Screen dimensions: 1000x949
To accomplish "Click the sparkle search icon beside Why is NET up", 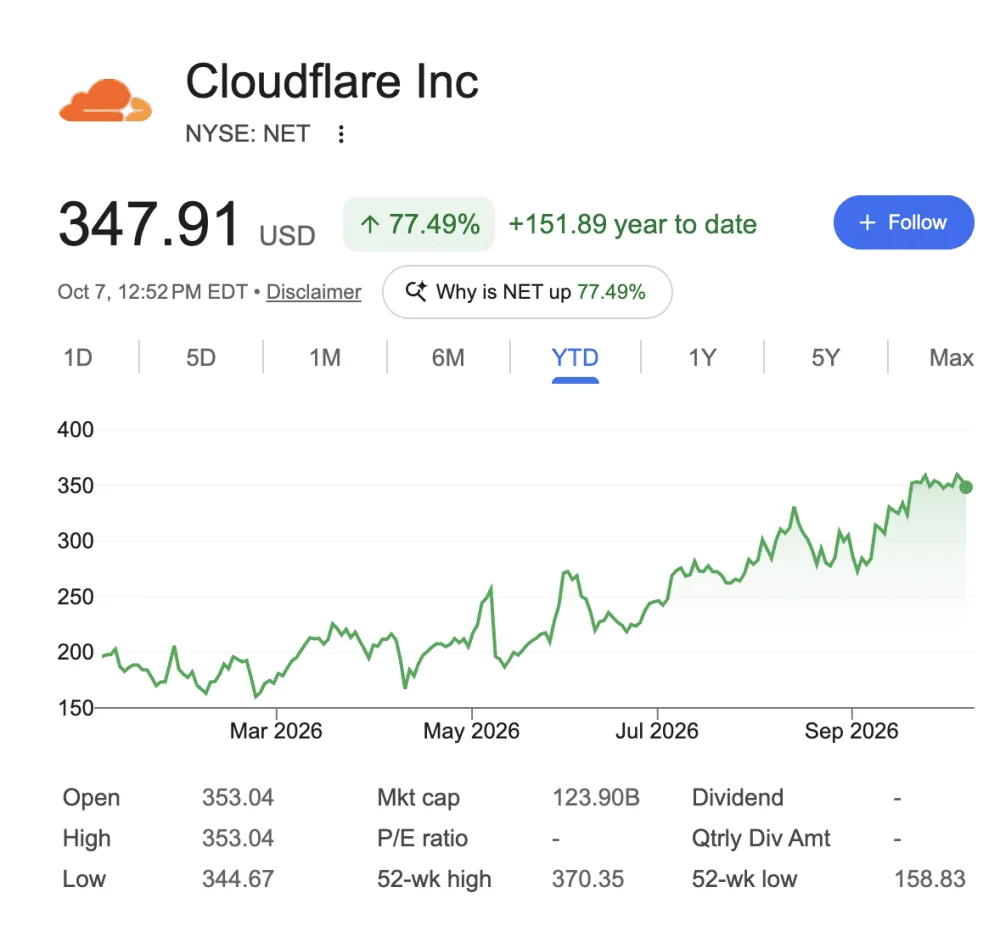I will click(416, 291).
